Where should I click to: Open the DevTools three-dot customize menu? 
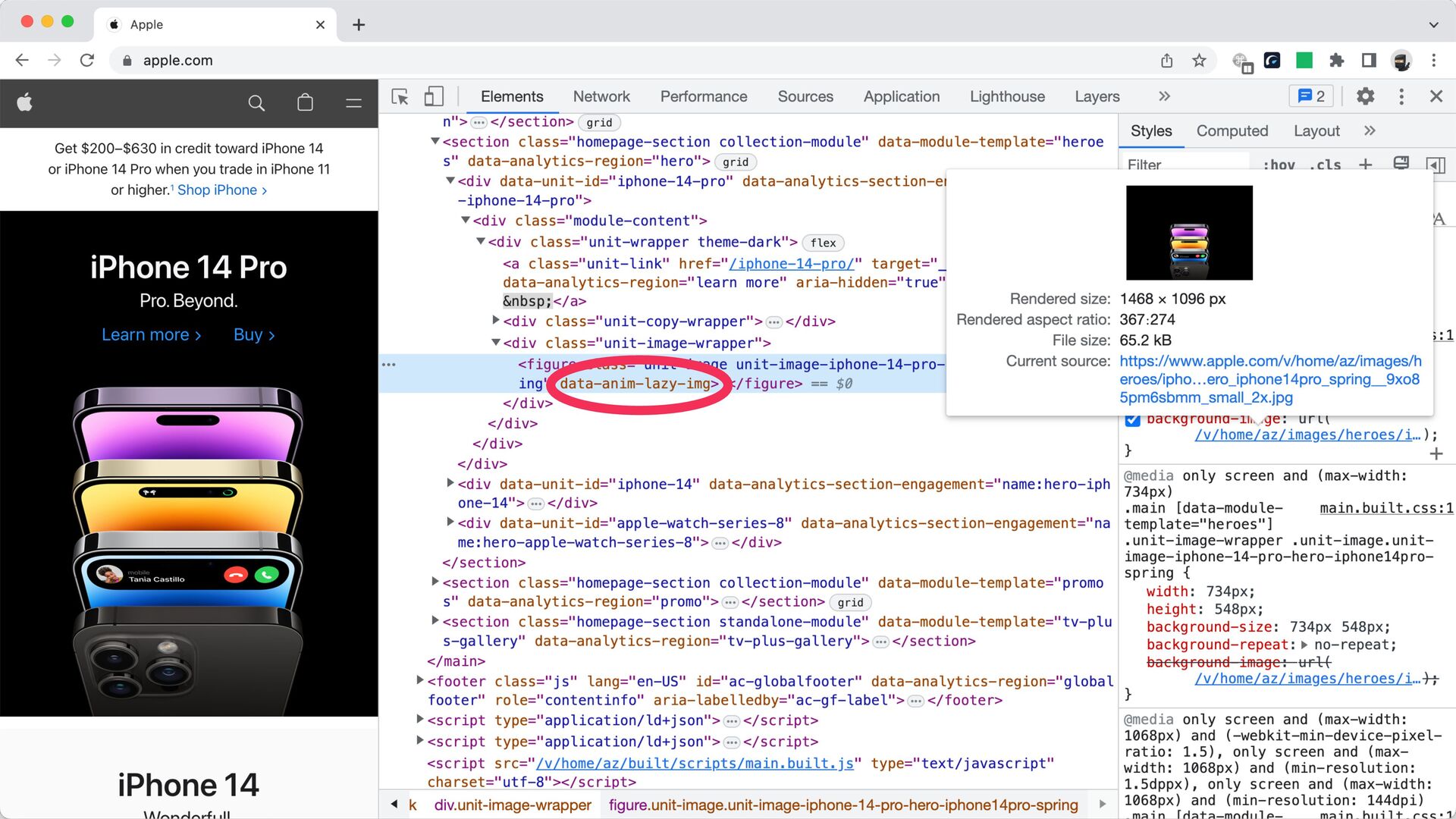1401,96
